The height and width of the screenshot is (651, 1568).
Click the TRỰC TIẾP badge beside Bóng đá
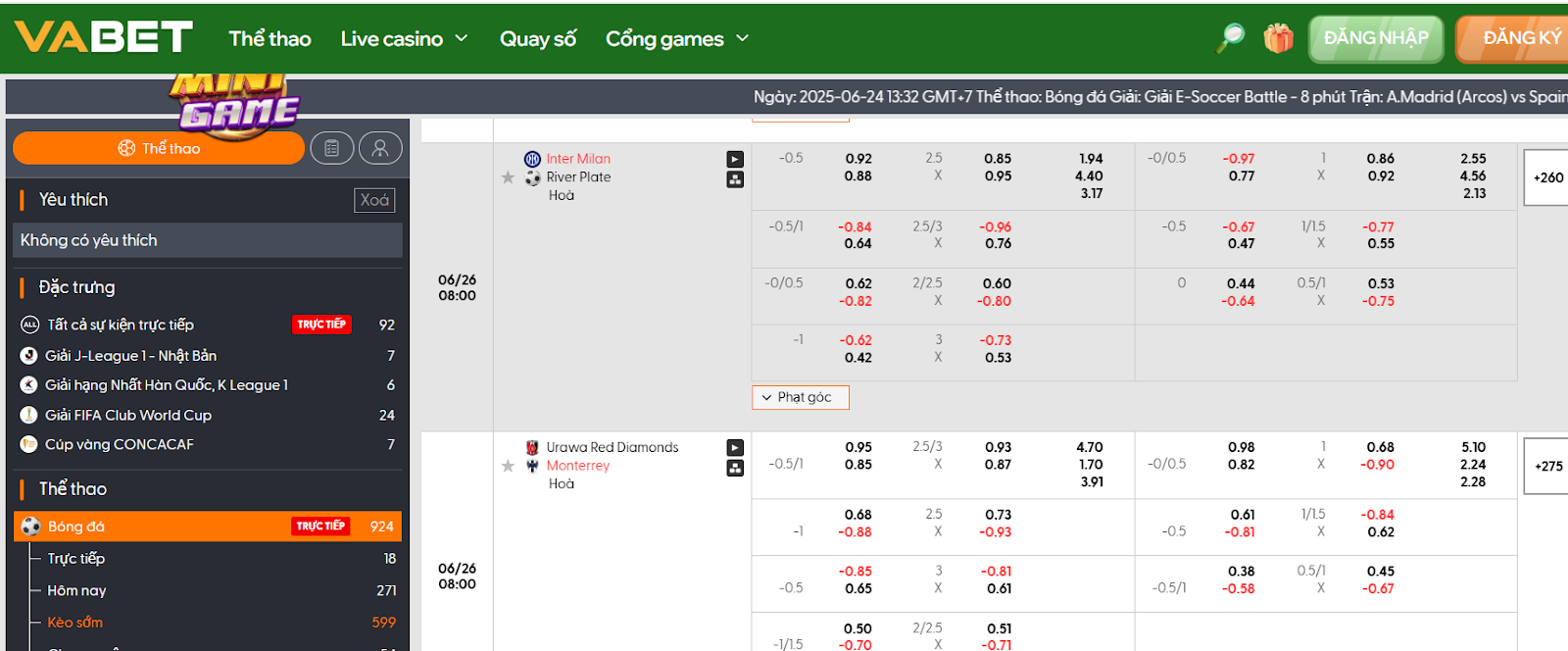(x=321, y=526)
